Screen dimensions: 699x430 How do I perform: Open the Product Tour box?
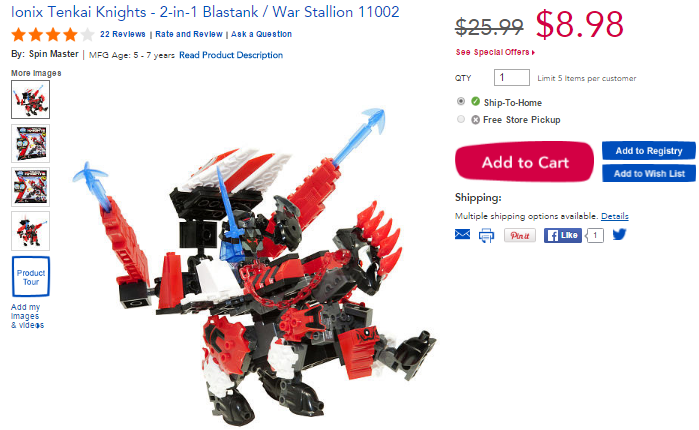pyautogui.click(x=31, y=277)
